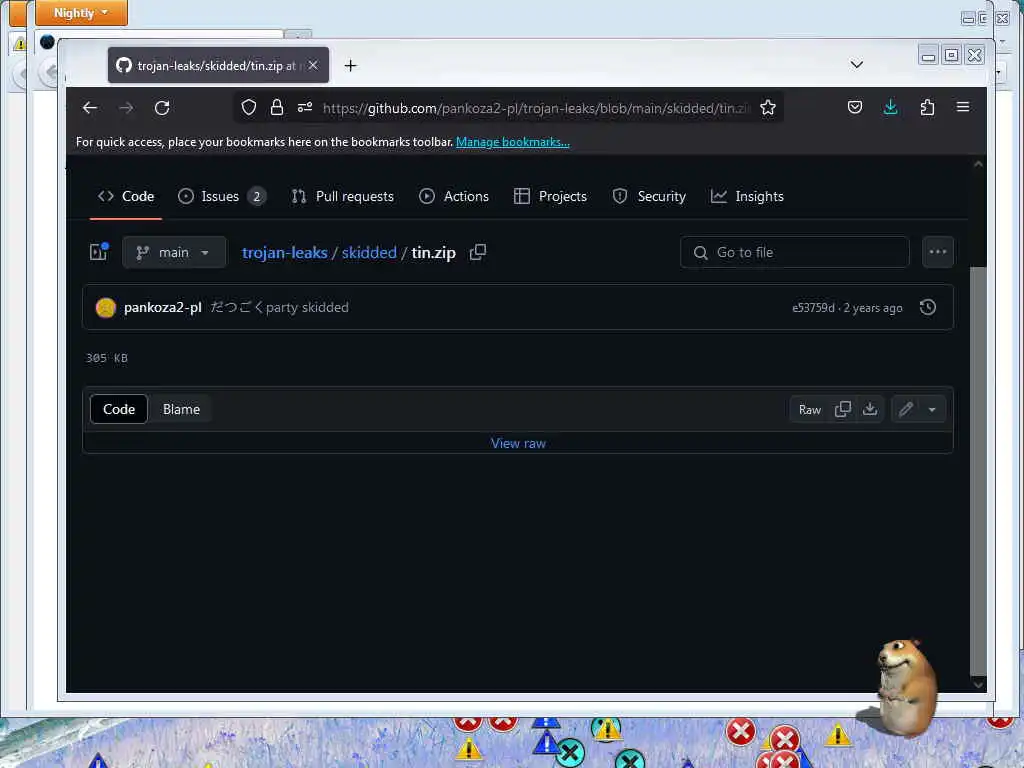
Task: Expand the list all tabs chevron
Action: (x=857, y=64)
